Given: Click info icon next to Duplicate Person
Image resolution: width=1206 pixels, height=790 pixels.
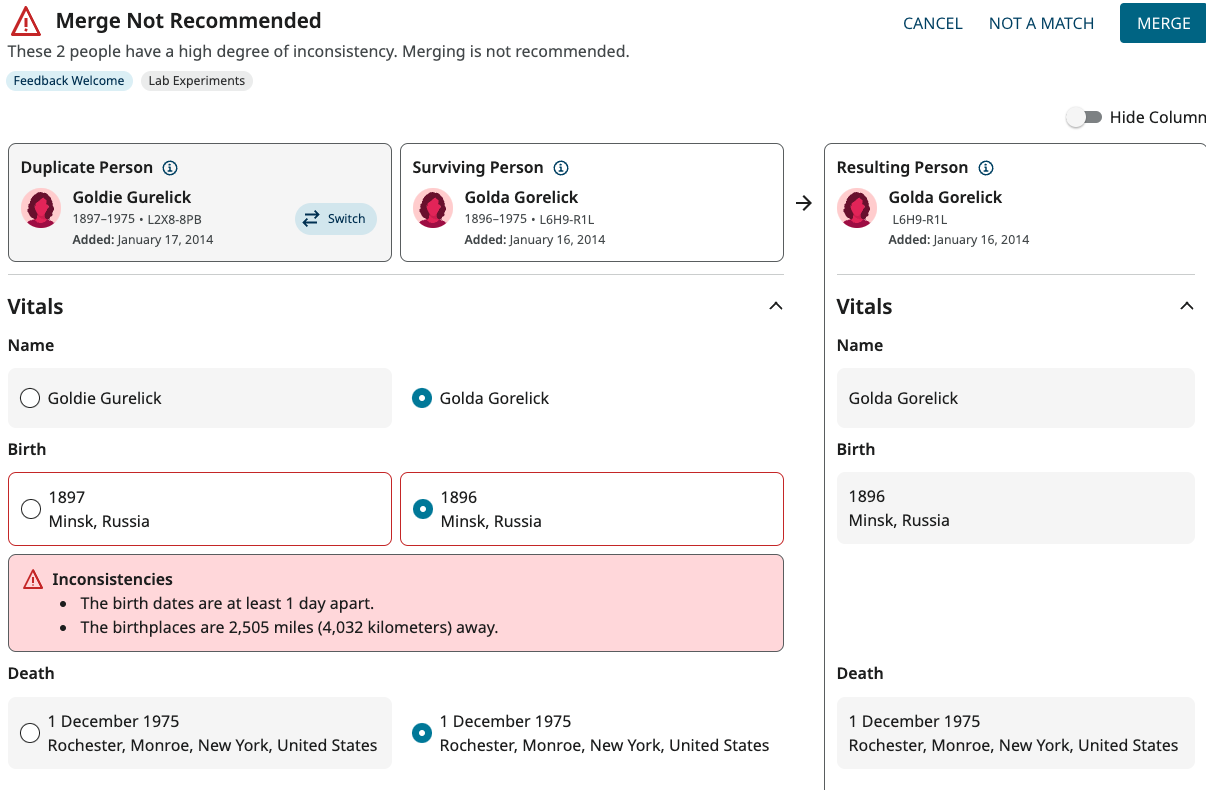Looking at the screenshot, I should [x=170, y=168].
